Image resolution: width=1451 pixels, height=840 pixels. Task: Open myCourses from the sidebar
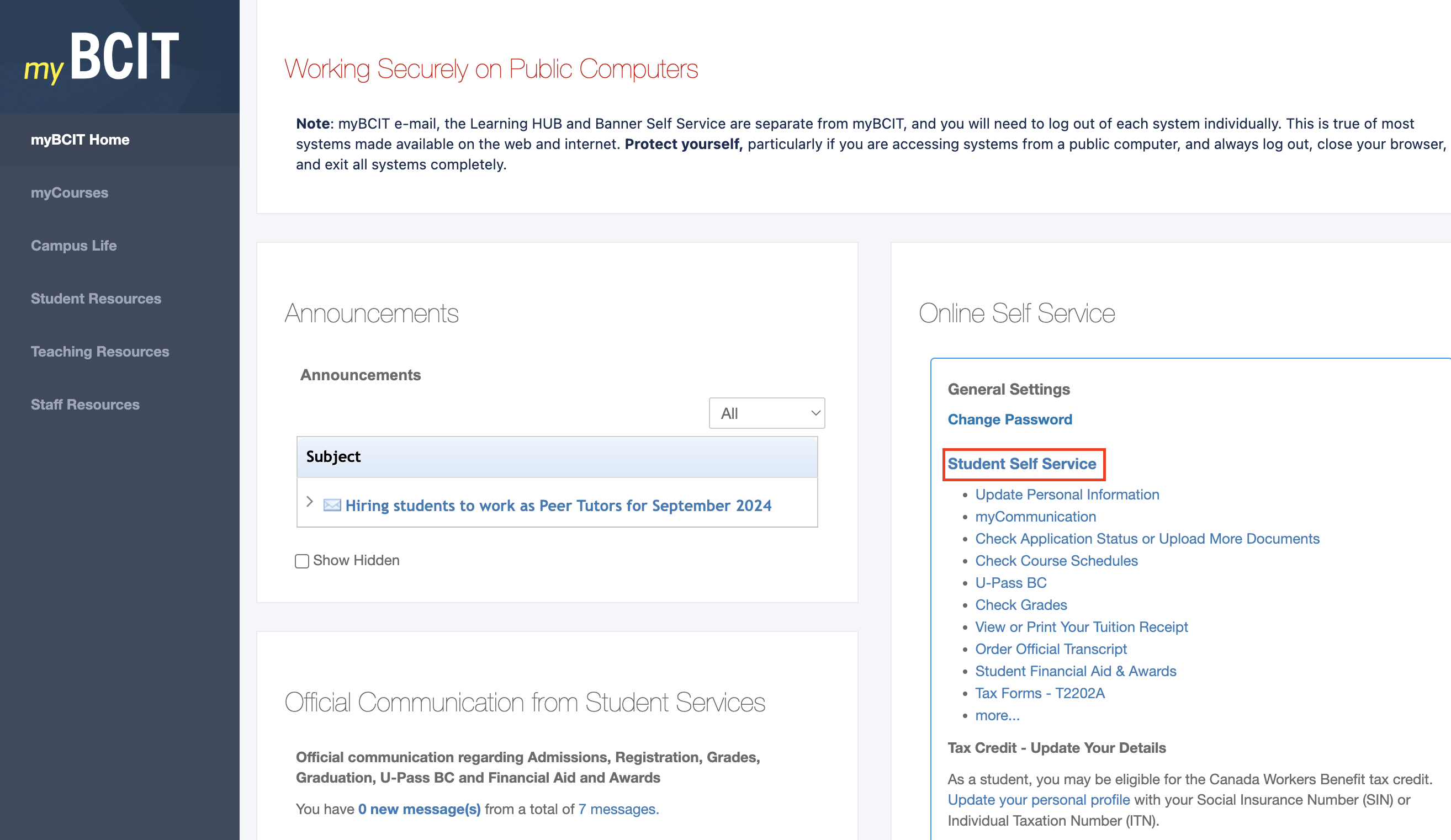point(69,193)
